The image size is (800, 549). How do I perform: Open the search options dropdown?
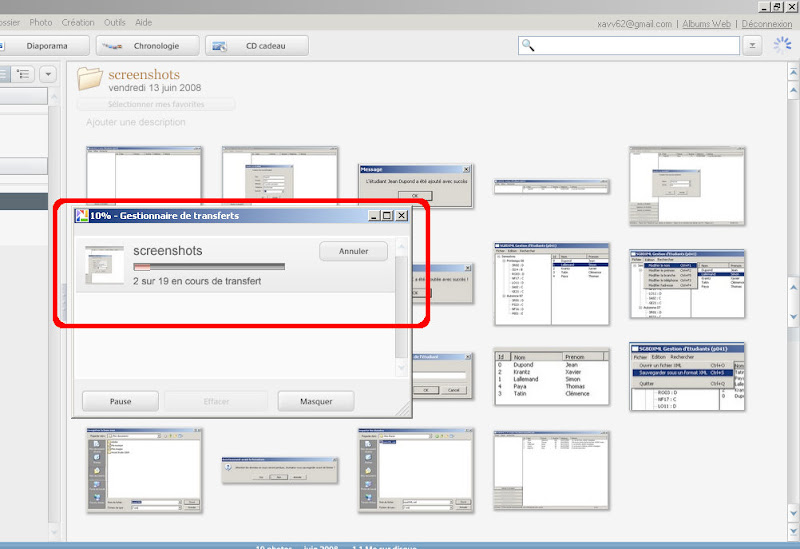tap(752, 45)
